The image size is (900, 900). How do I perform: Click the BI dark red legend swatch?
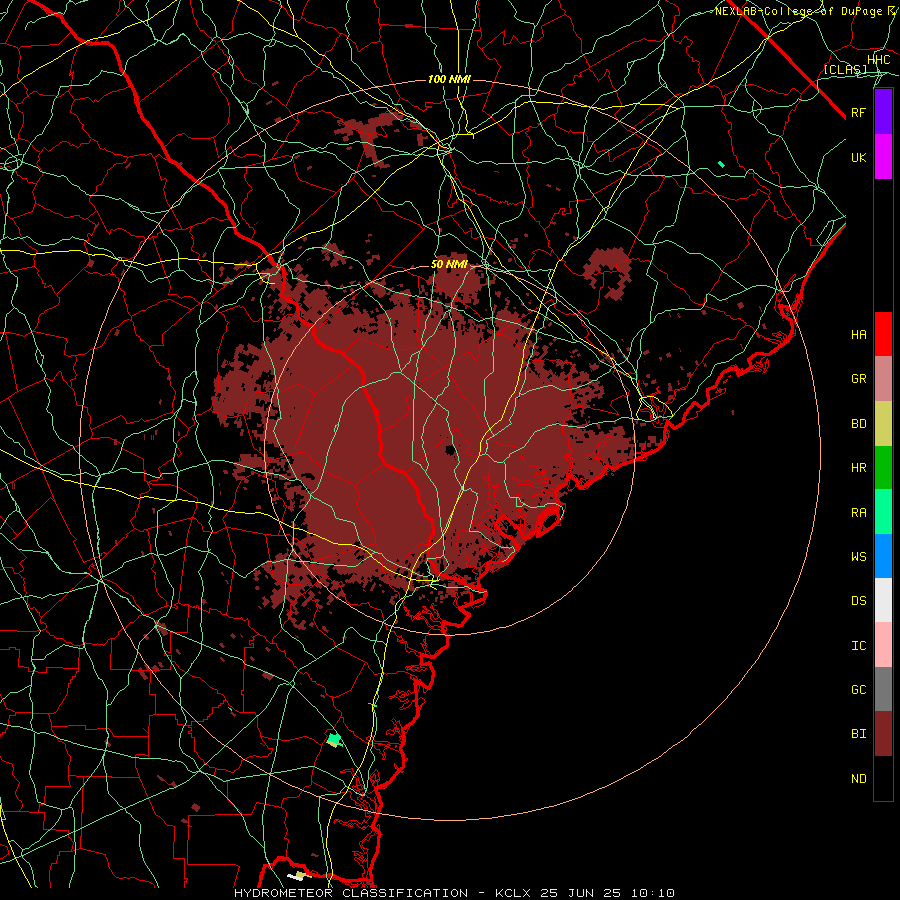883,734
